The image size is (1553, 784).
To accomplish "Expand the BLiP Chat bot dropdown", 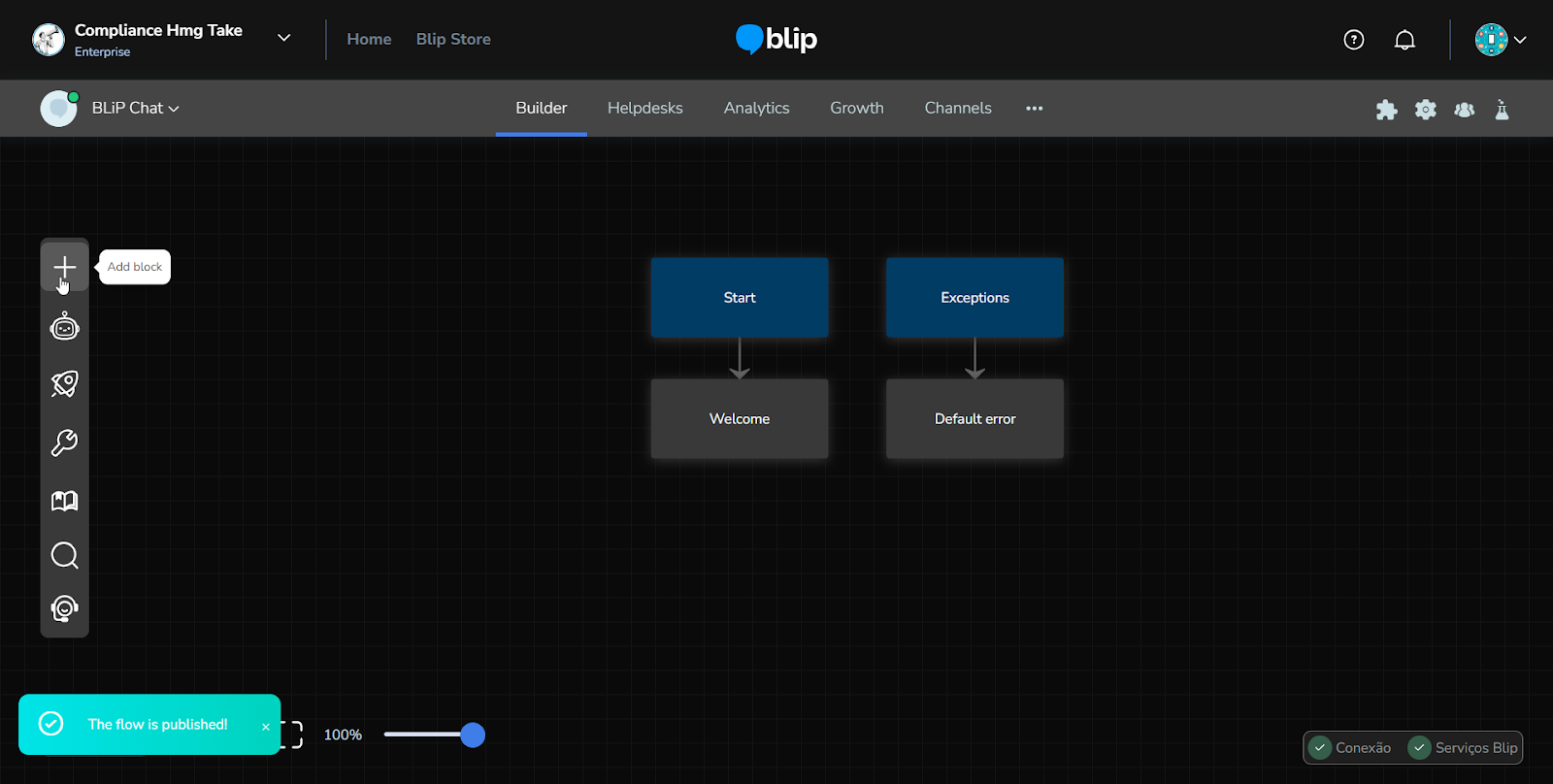I will 135,109.
